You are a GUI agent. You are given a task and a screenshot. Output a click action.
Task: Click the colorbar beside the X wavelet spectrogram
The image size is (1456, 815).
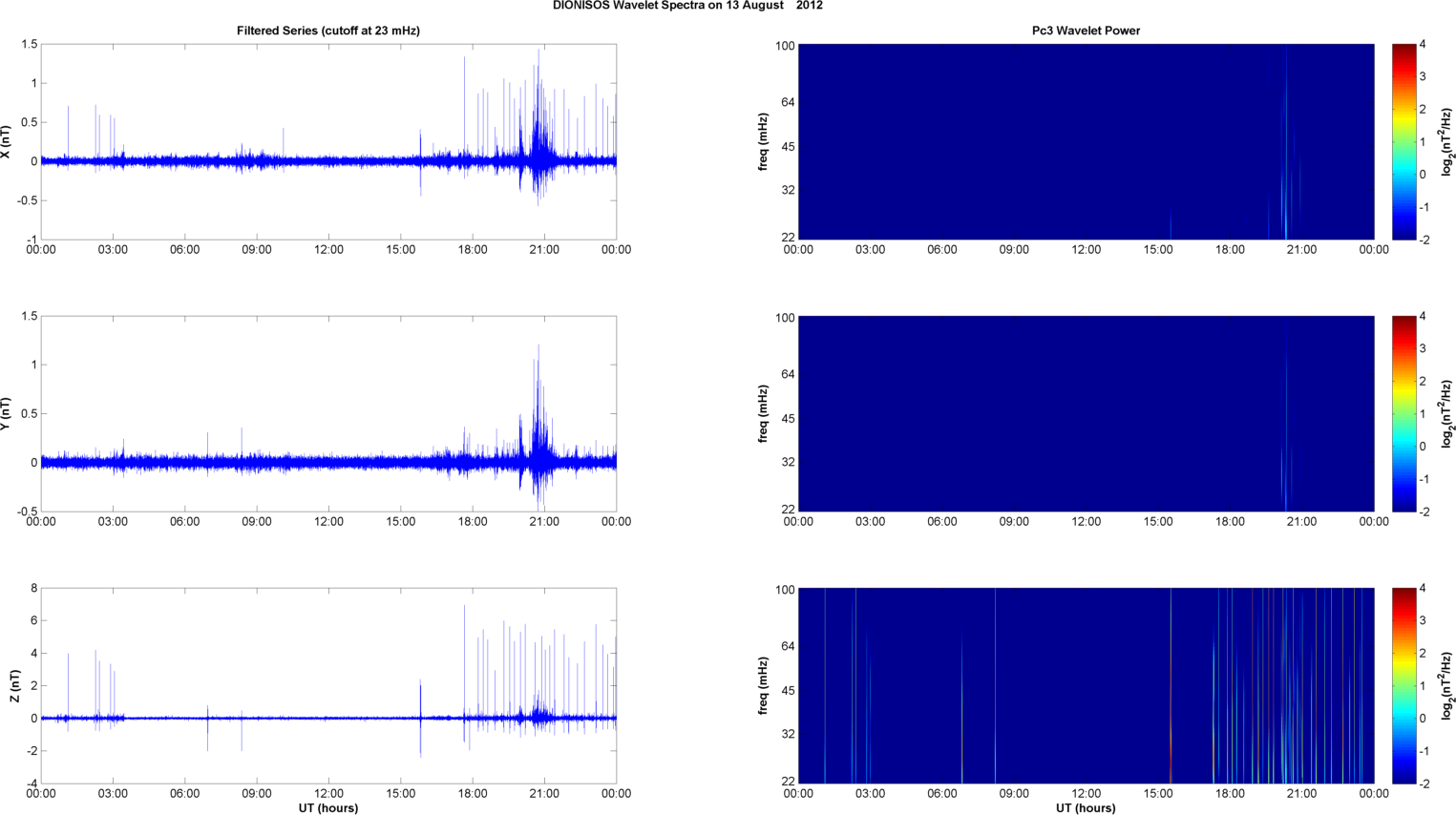pyautogui.click(x=1403, y=141)
